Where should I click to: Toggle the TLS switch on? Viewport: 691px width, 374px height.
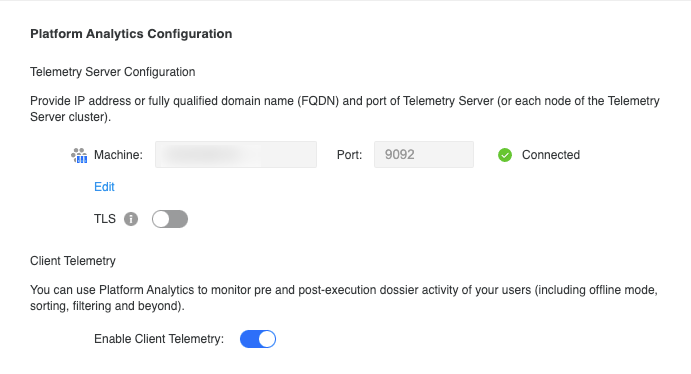tap(170, 219)
